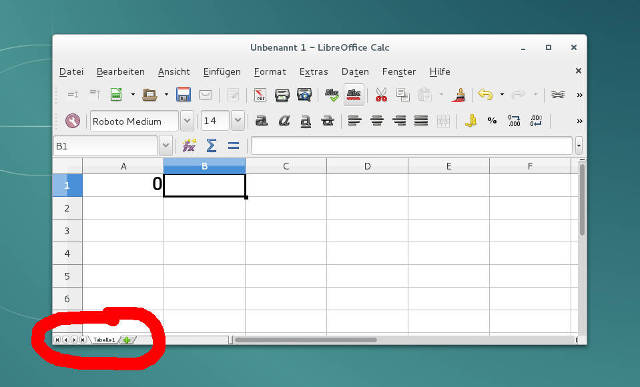
Task: Open the Name Box dropdown arrow
Action: pos(165,146)
